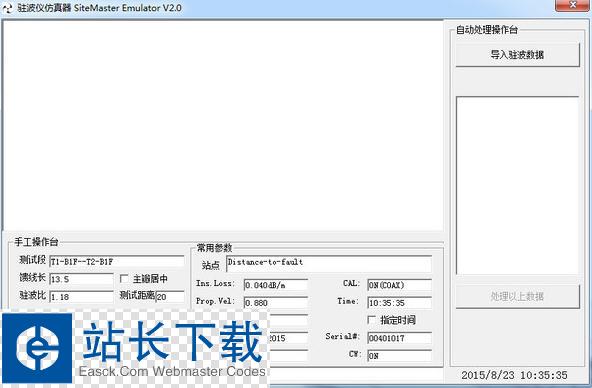Click the 导入驻波数据 button

coord(517,55)
